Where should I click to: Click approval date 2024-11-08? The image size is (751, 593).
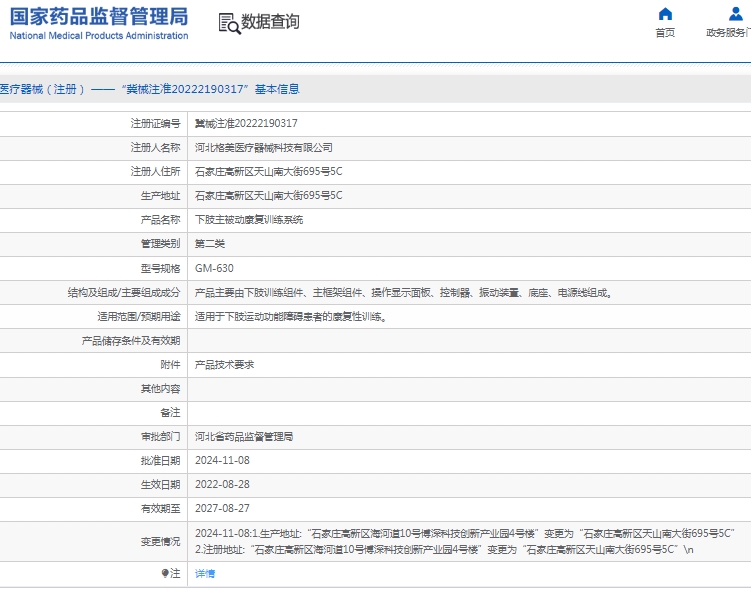(x=222, y=460)
